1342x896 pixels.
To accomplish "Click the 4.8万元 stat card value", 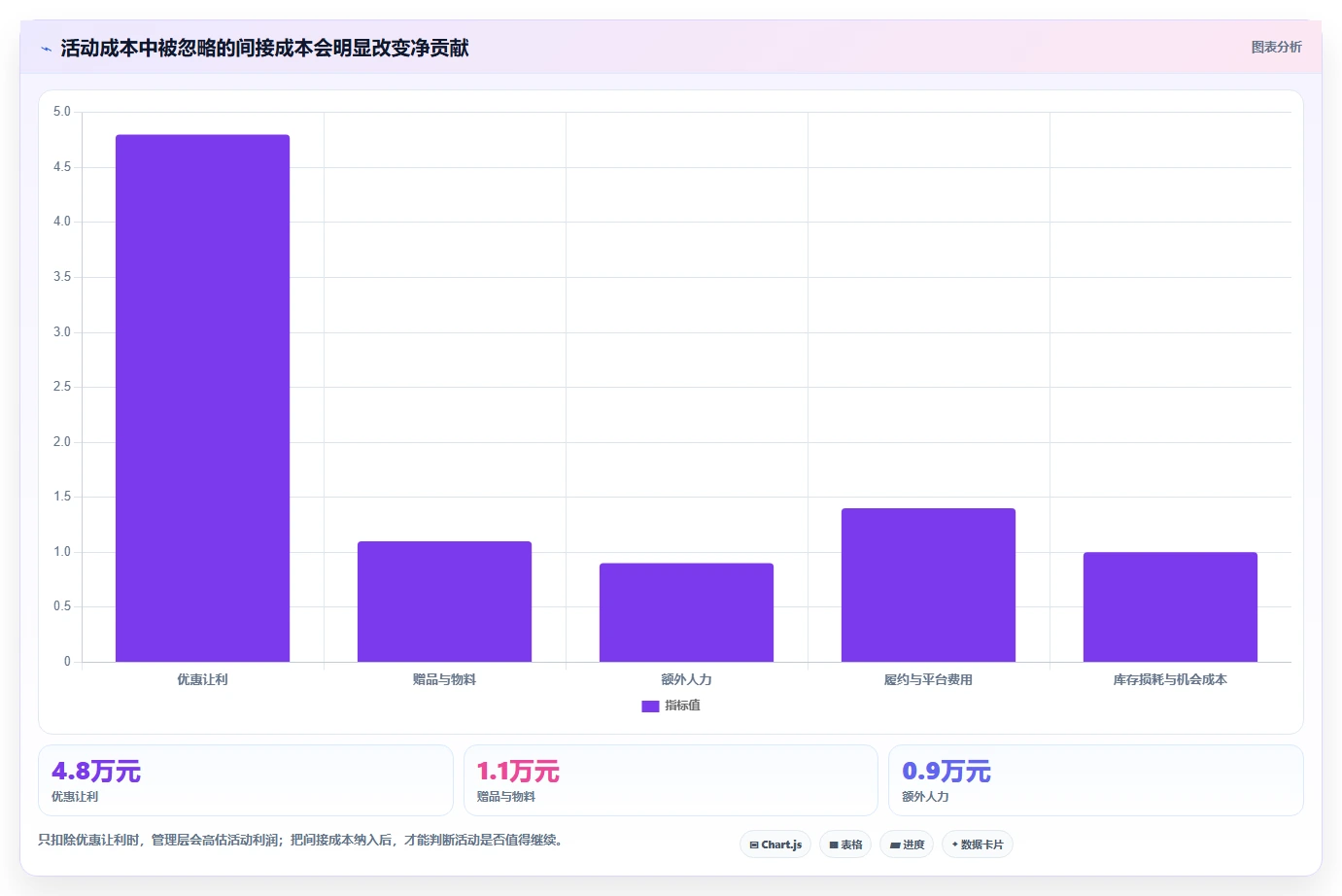I will pos(96,772).
